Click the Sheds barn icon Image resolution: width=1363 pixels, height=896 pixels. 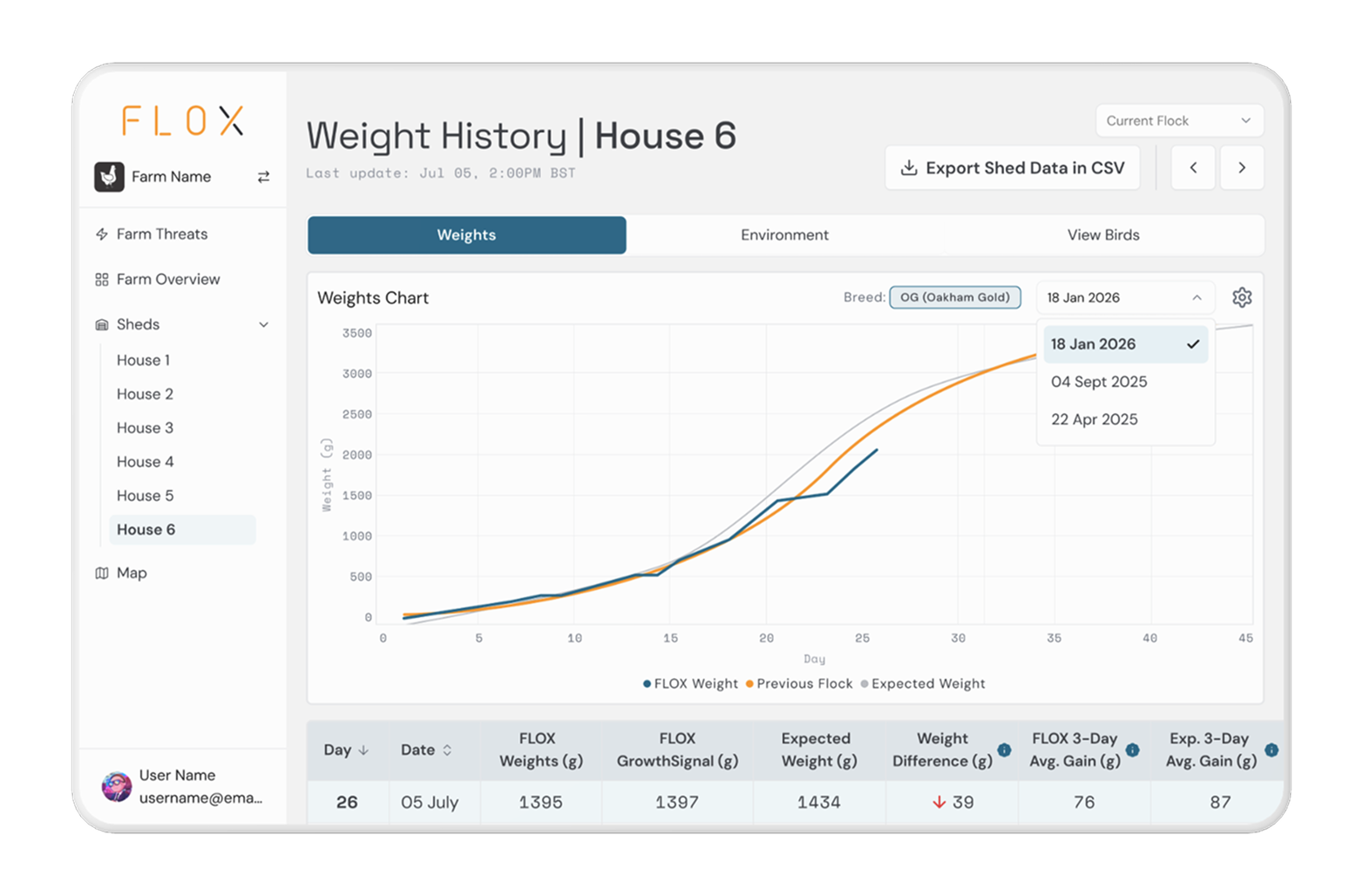[x=102, y=324]
